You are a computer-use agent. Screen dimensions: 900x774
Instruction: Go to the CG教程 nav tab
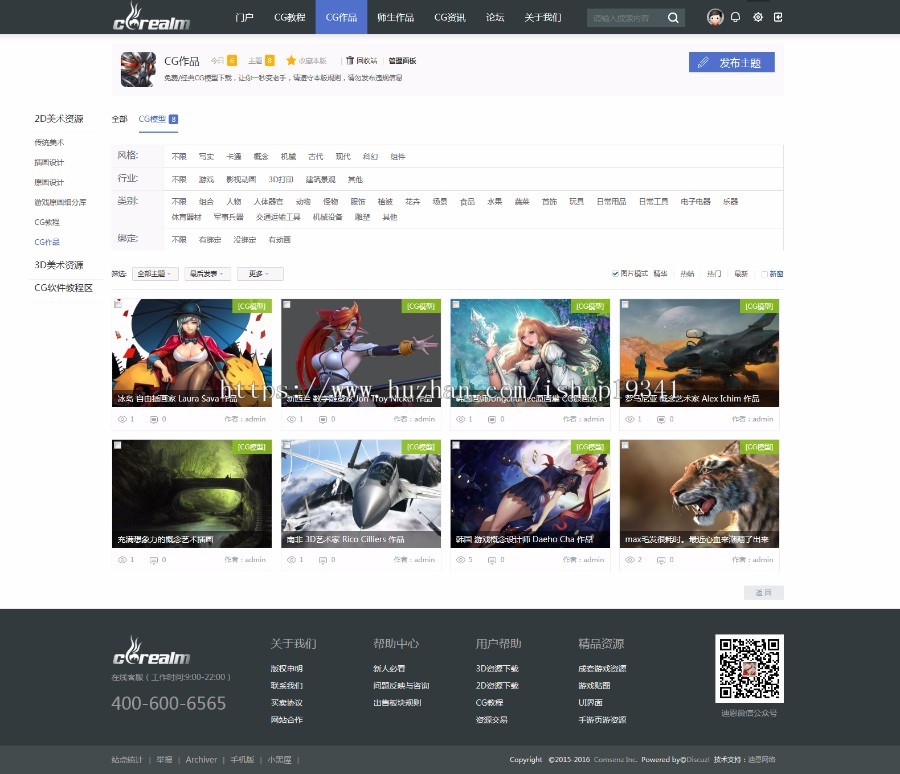[x=289, y=17]
